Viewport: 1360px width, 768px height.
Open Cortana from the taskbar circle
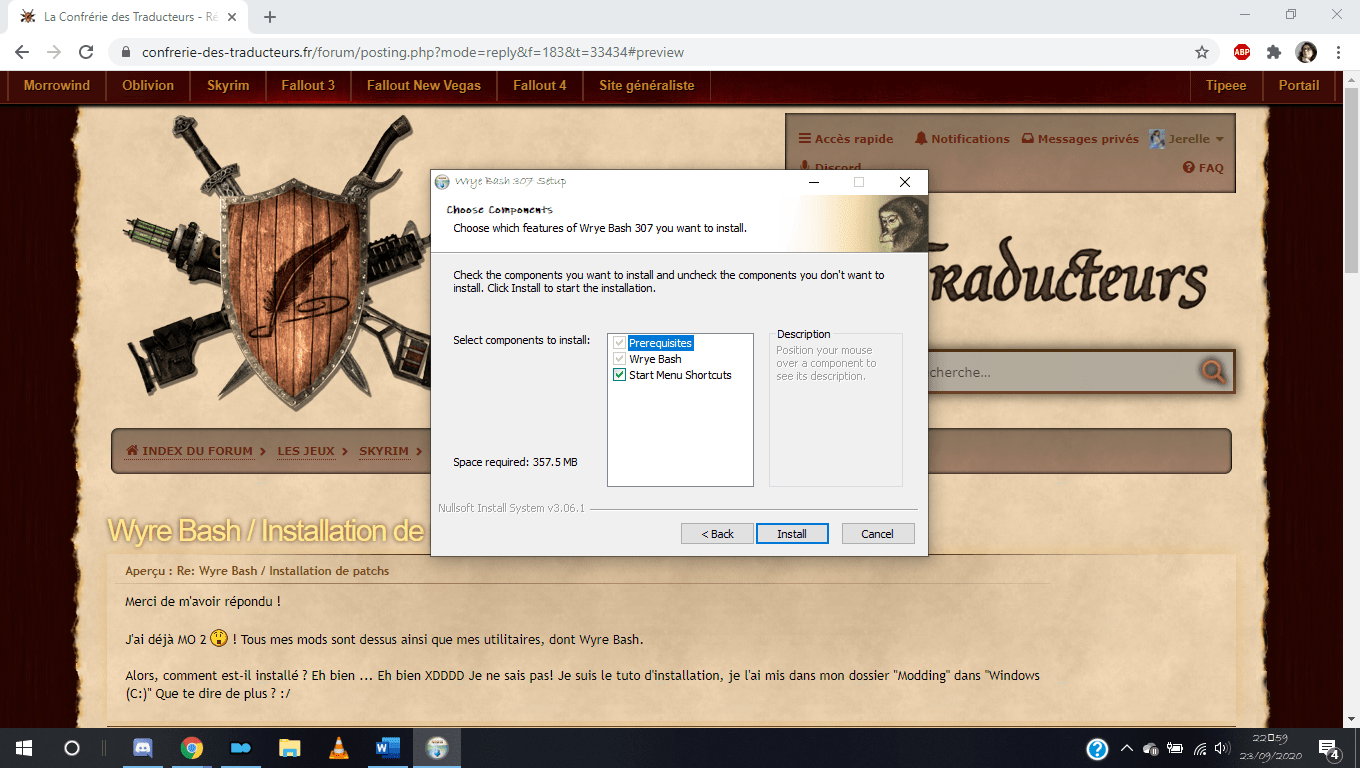point(72,748)
